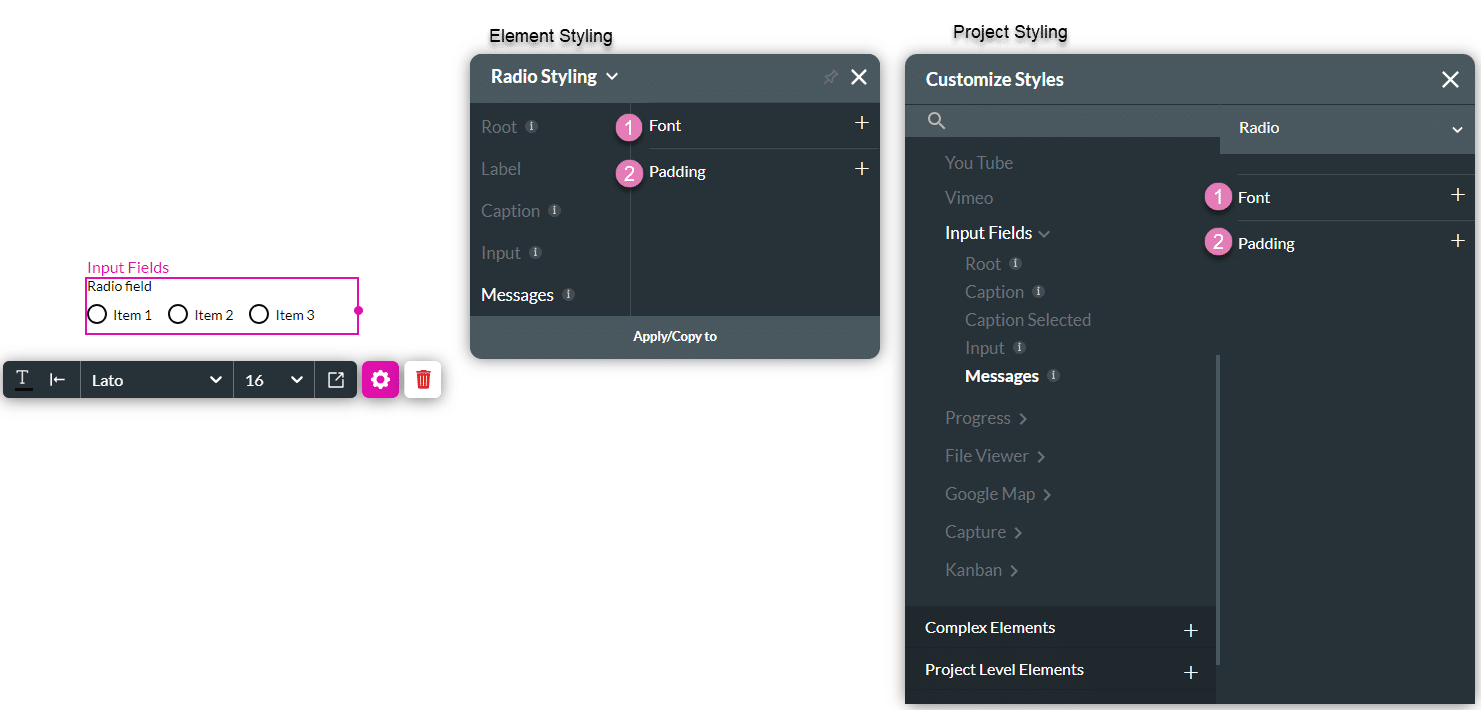1481x710 pixels.
Task: Click the Apply/Copy to button
Action: pos(674,336)
